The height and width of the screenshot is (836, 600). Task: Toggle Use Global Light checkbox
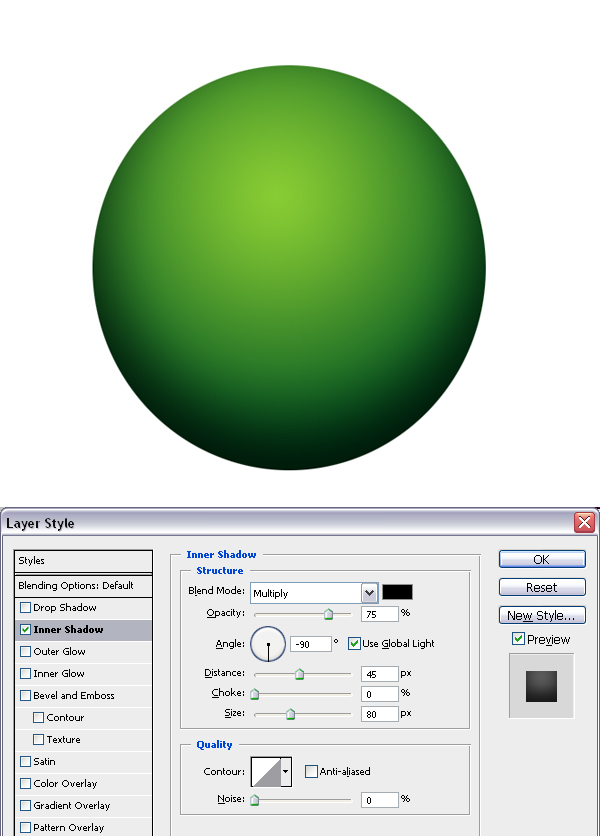[x=354, y=644]
